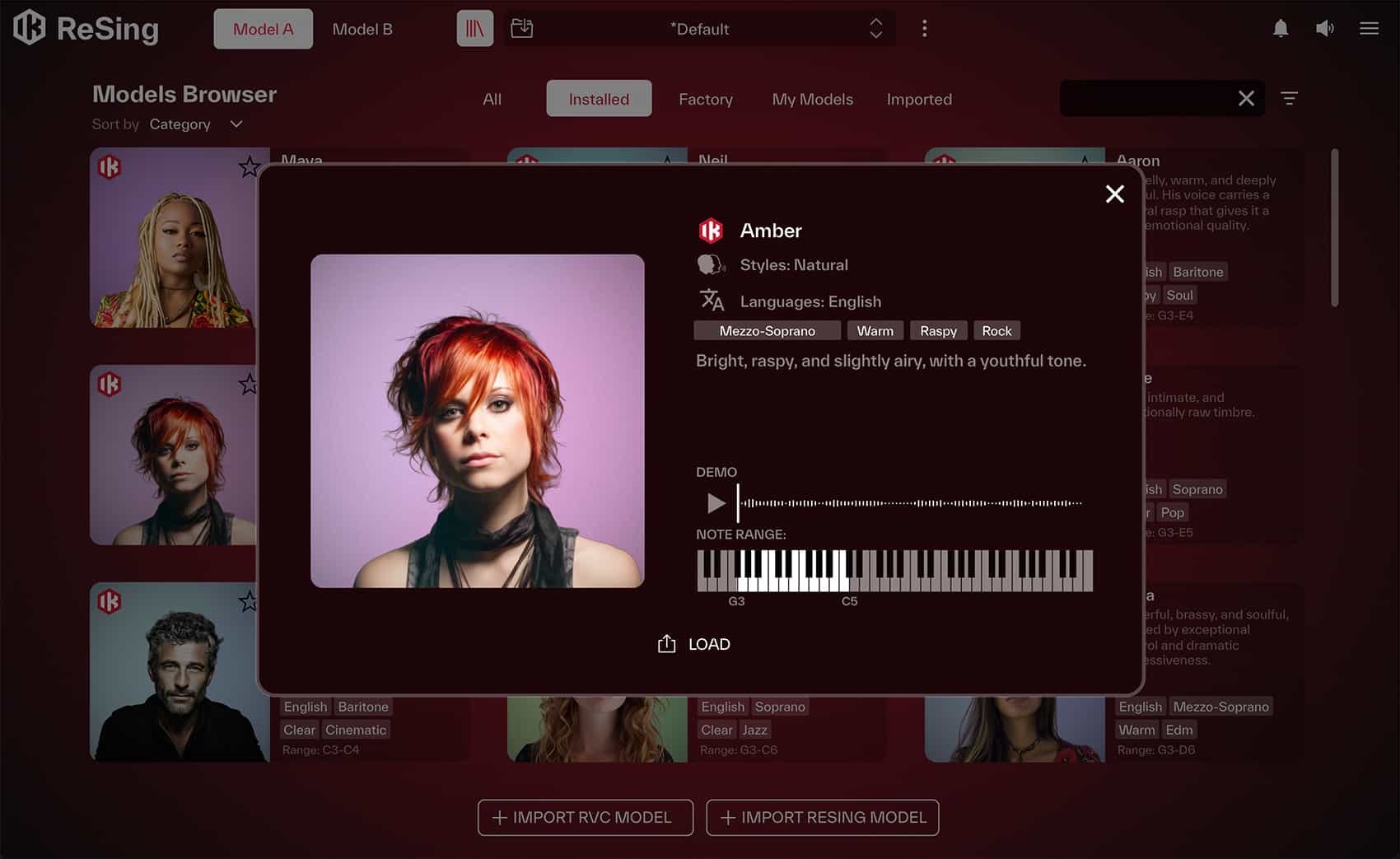Image resolution: width=1400 pixels, height=859 pixels.
Task: Open notifications via the bell icon
Action: click(x=1281, y=29)
